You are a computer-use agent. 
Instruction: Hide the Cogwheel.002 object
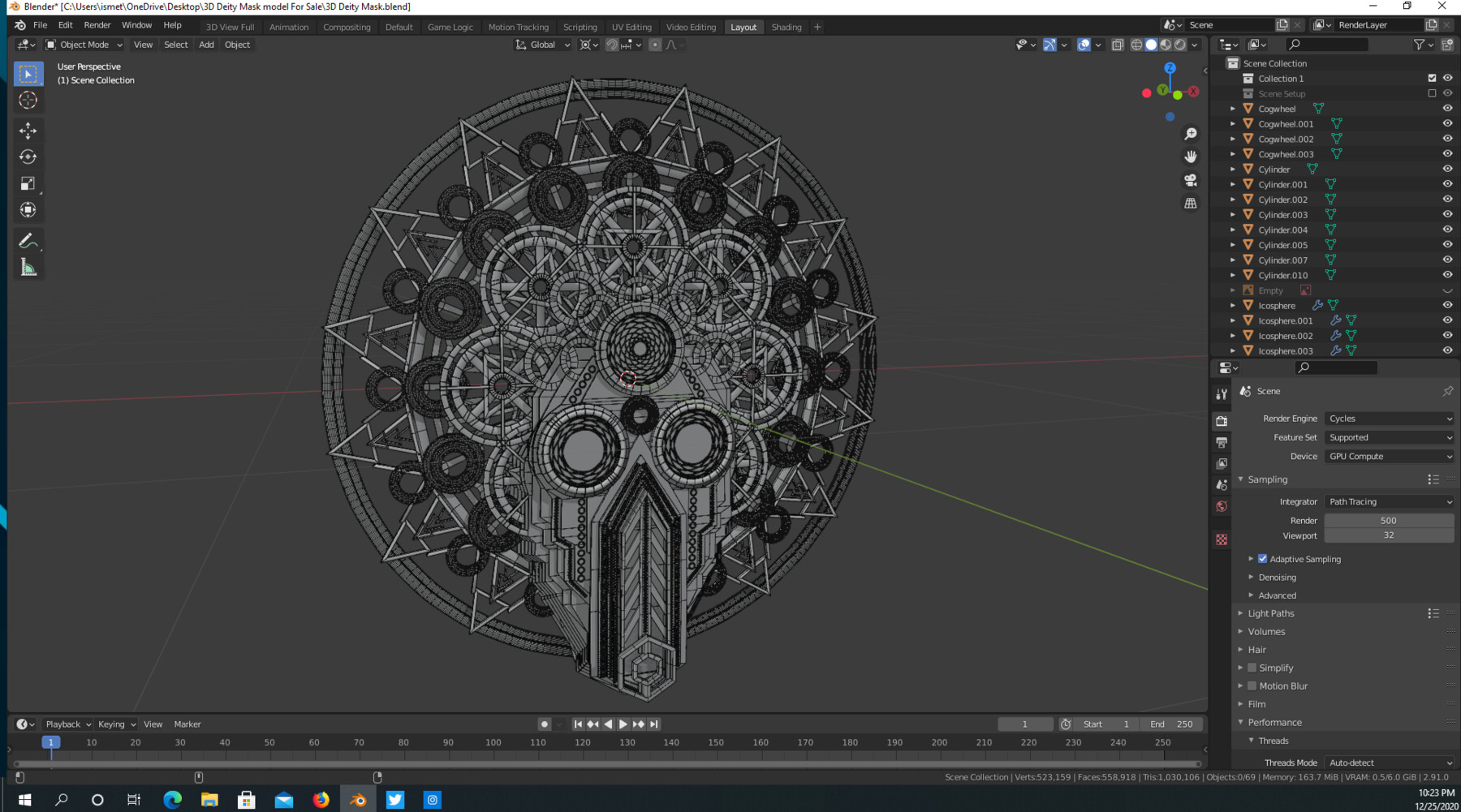tap(1447, 139)
